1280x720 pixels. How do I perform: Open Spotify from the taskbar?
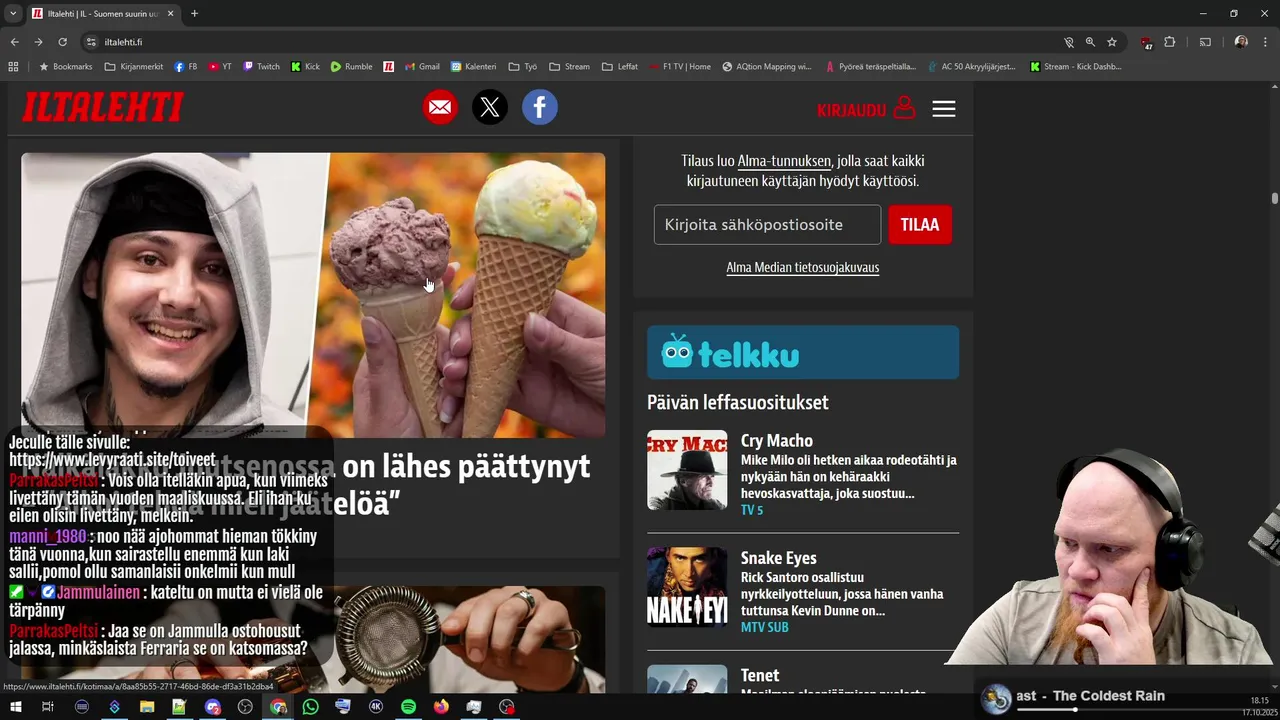click(x=408, y=707)
